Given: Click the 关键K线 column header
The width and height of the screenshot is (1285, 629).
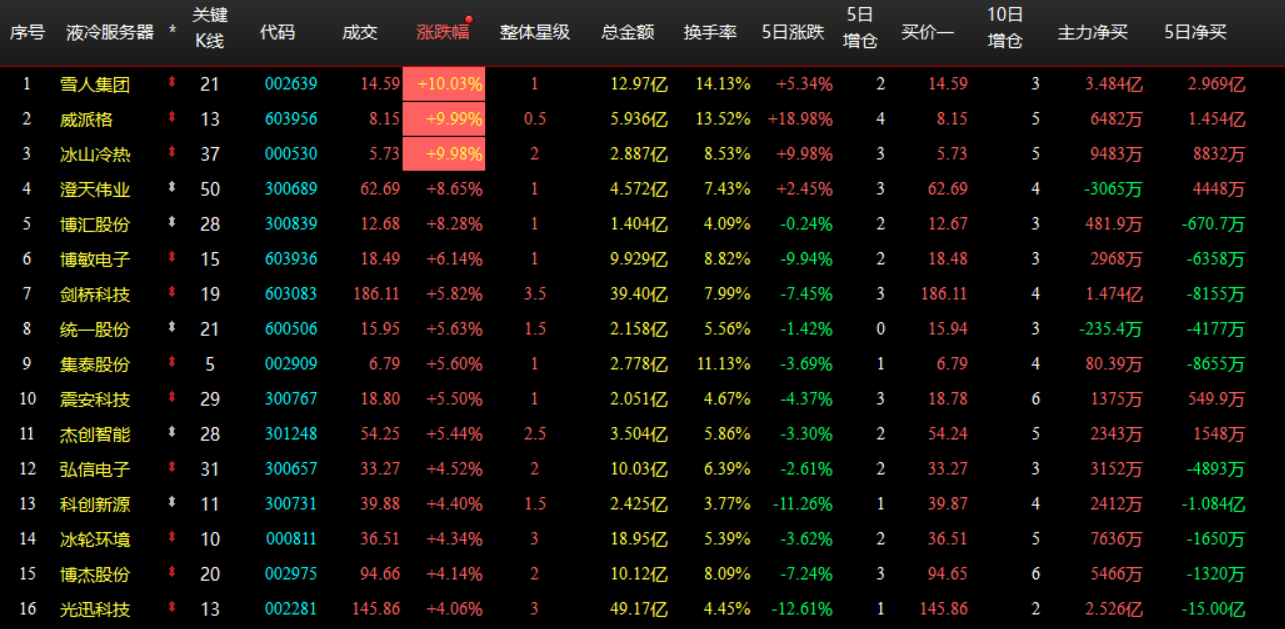Looking at the screenshot, I should coord(209,27).
